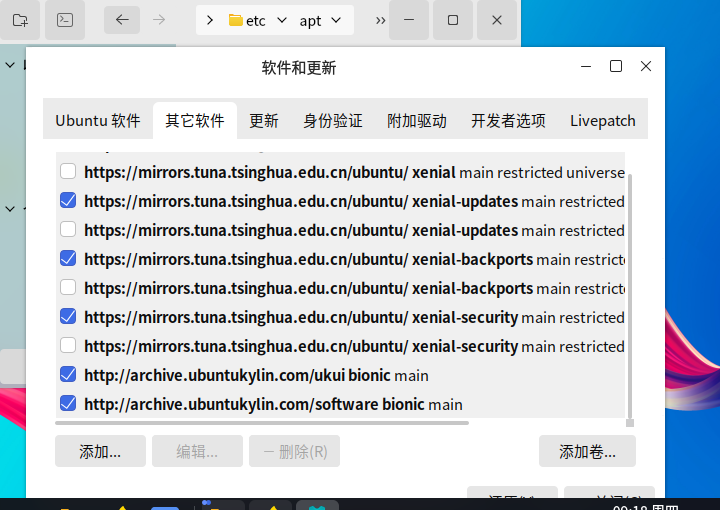Uncheck the first xenial-backports source

pyautogui.click(x=68, y=258)
